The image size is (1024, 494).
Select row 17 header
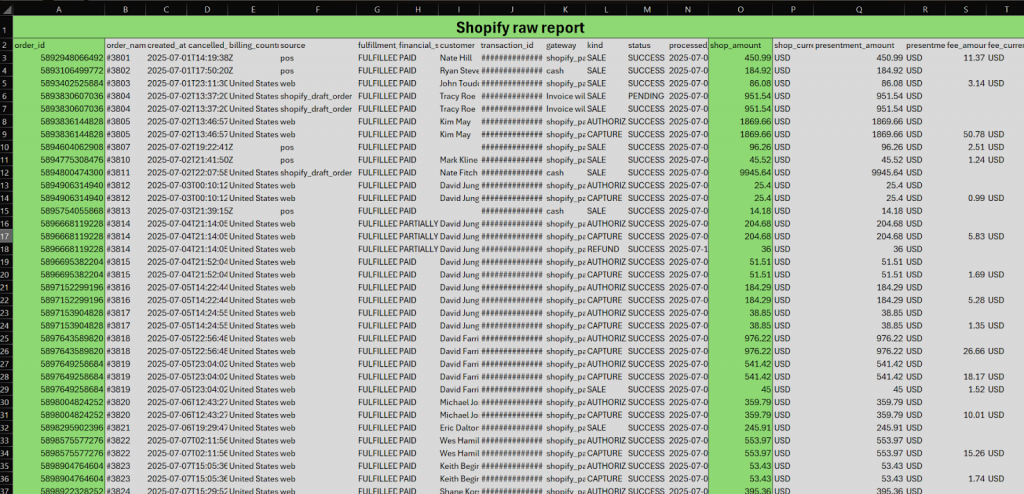coord(6,236)
